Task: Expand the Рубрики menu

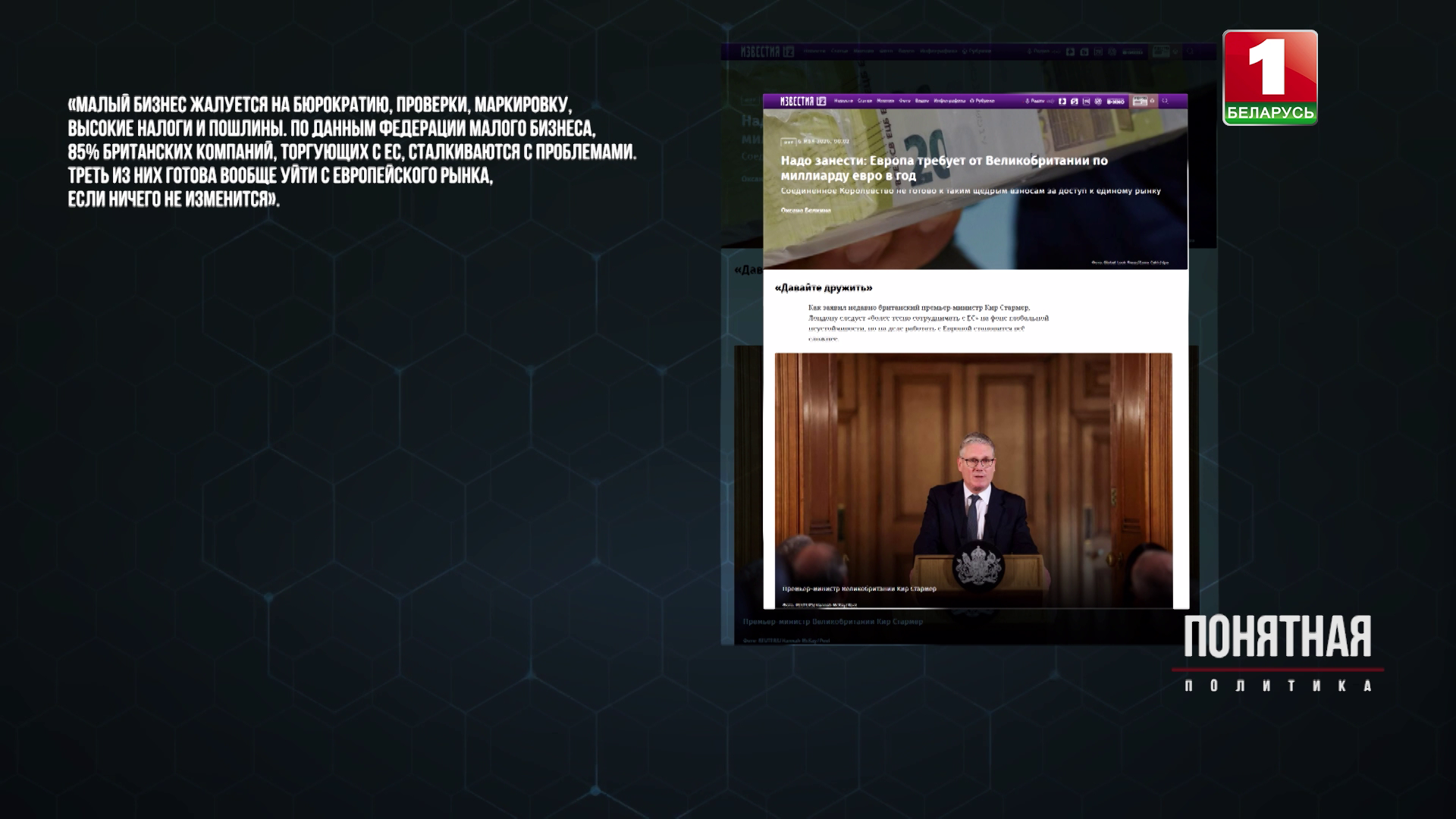Action: coord(983,101)
